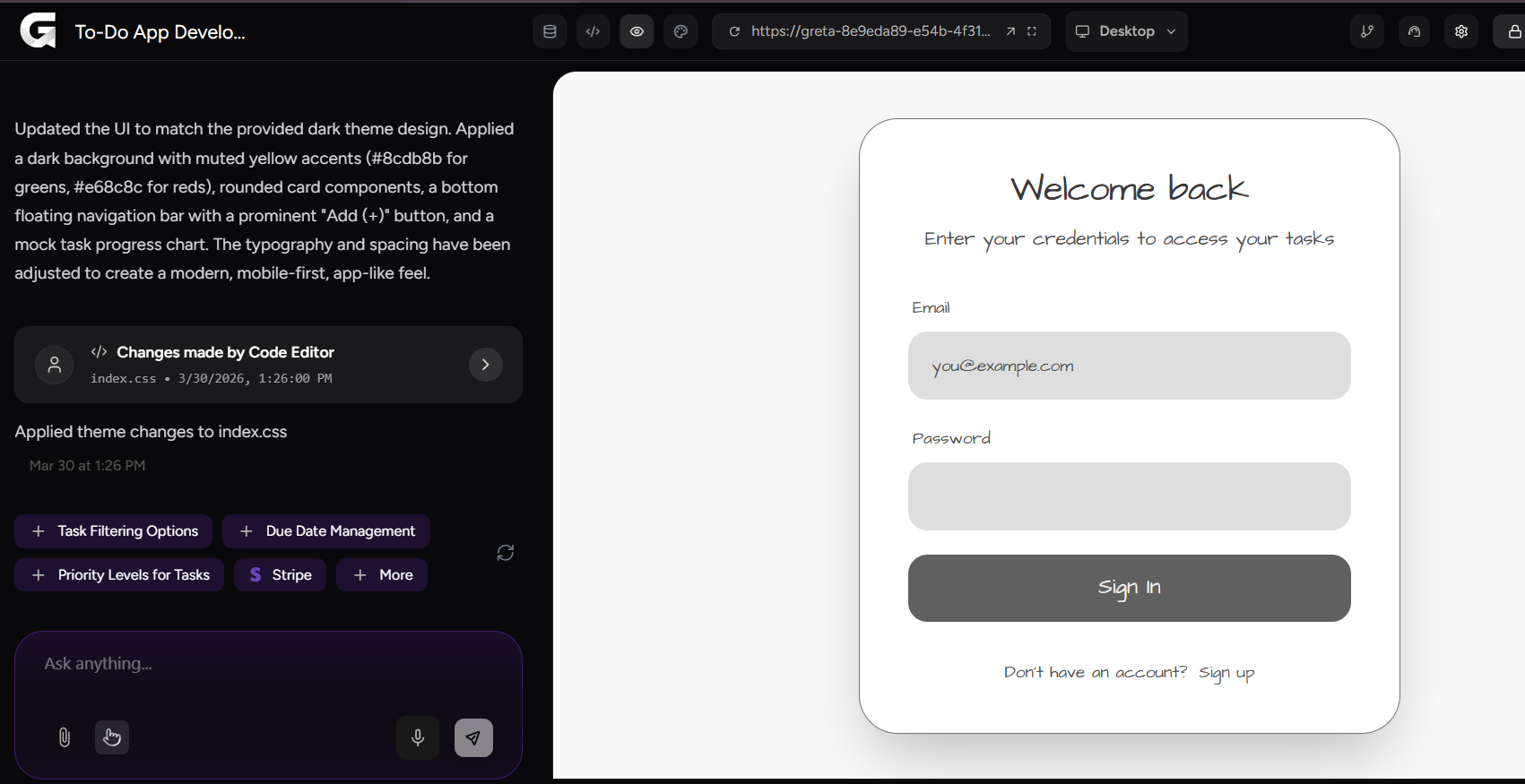Add Due Date Management suggestion
The image size is (1525, 784).
326,531
